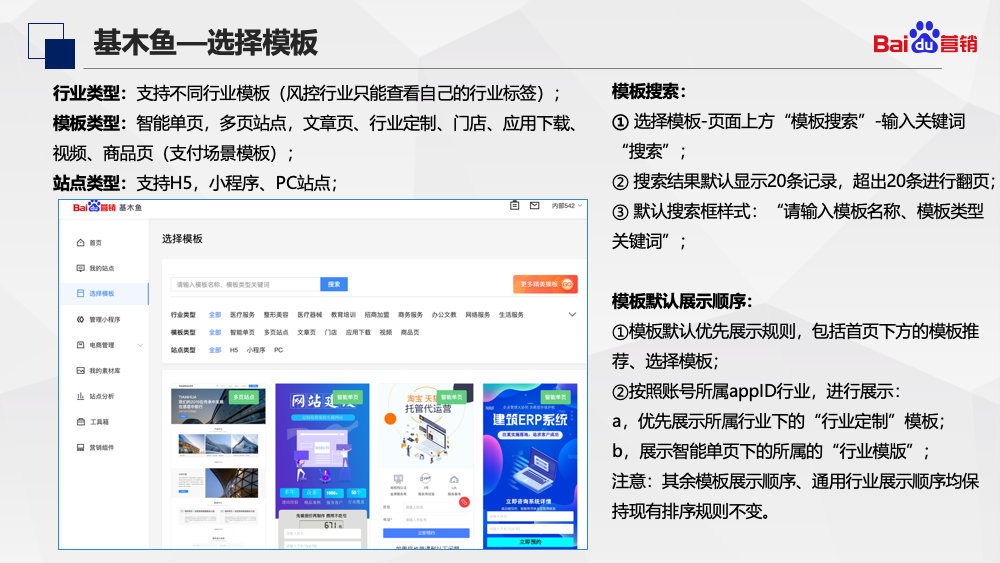Filter template type by 商品页
The width and height of the screenshot is (1000, 563).
pos(410,332)
